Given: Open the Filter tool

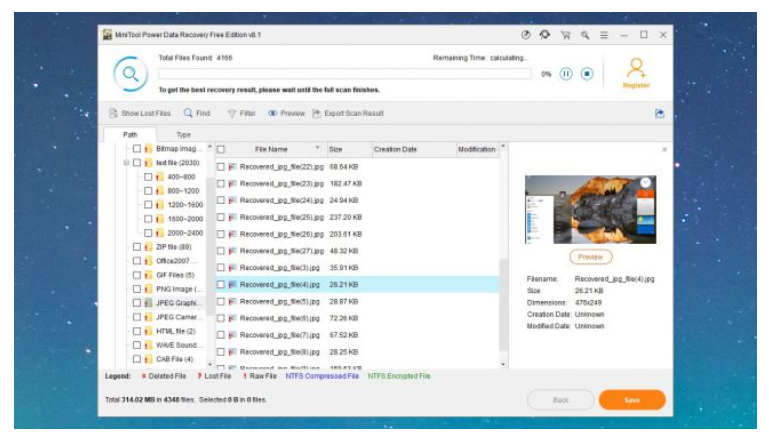Looking at the screenshot, I should pyautogui.click(x=241, y=113).
